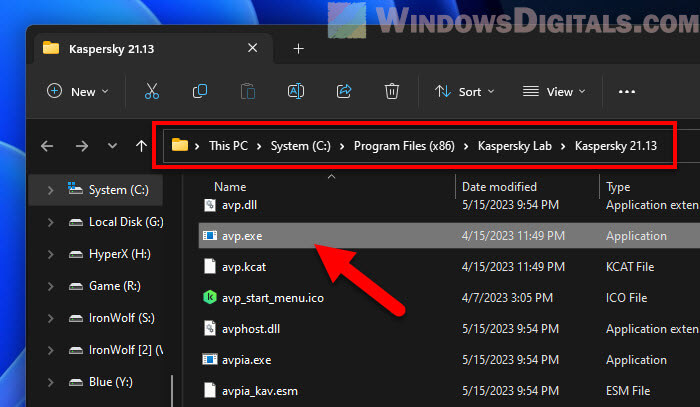Select IronWolf (S:) in sidebar

pyautogui.click(x=121, y=318)
